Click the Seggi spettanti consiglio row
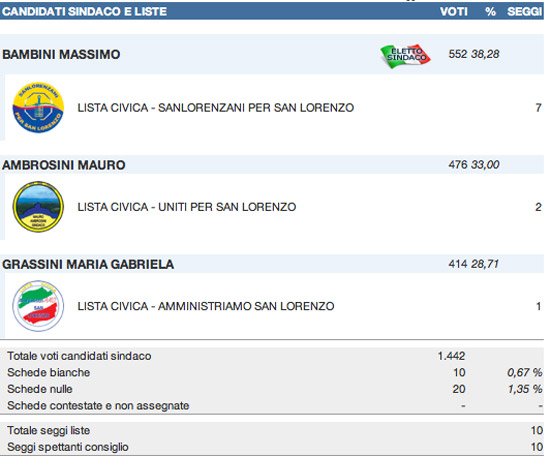The height and width of the screenshot is (456, 550). click(272, 447)
